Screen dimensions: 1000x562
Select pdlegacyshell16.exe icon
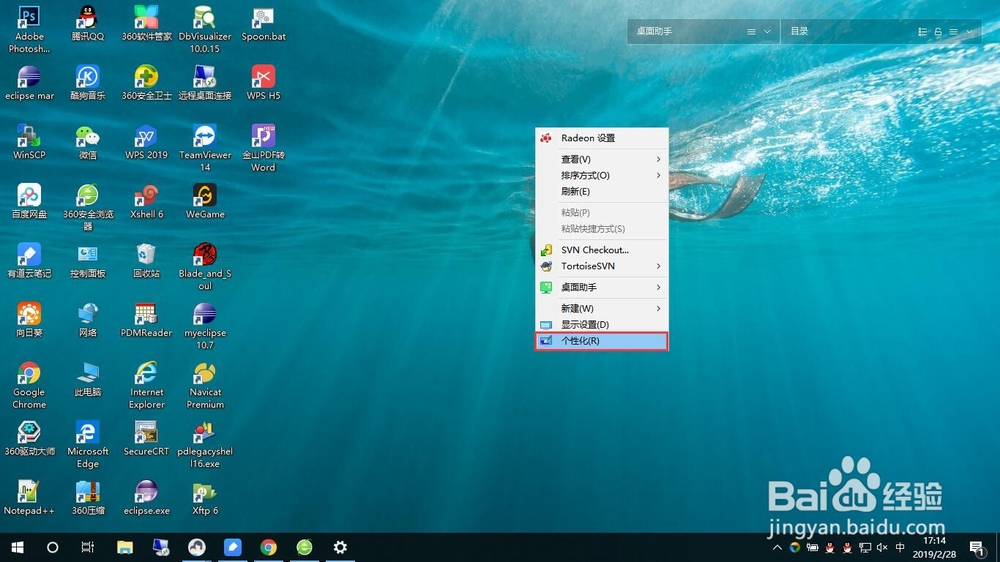coord(205,445)
